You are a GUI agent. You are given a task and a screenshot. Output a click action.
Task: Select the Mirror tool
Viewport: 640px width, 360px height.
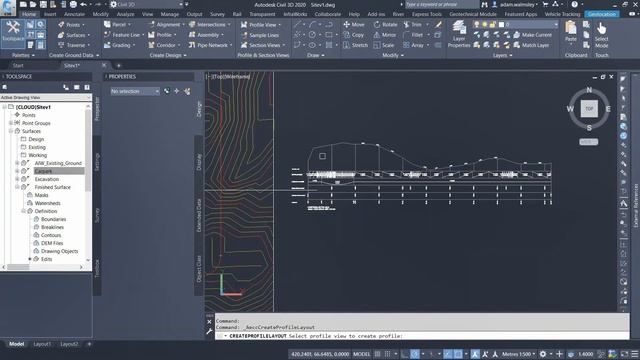[x=384, y=35]
